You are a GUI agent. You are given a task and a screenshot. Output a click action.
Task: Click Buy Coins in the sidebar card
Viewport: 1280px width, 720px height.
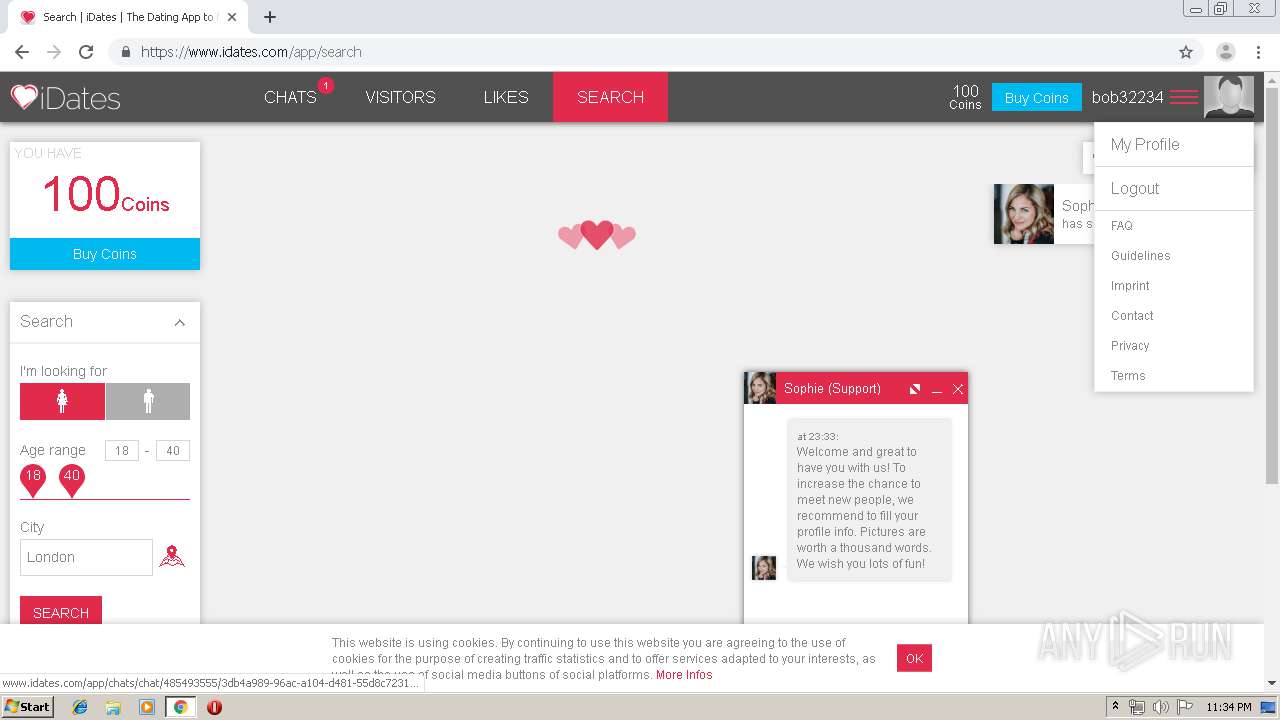pyautogui.click(x=105, y=254)
